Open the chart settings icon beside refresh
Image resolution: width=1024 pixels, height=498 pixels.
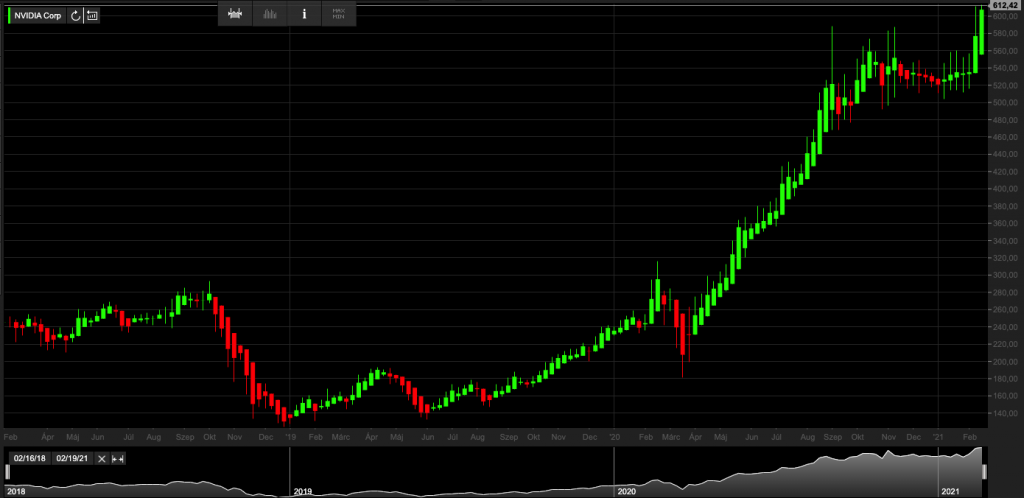pos(92,15)
